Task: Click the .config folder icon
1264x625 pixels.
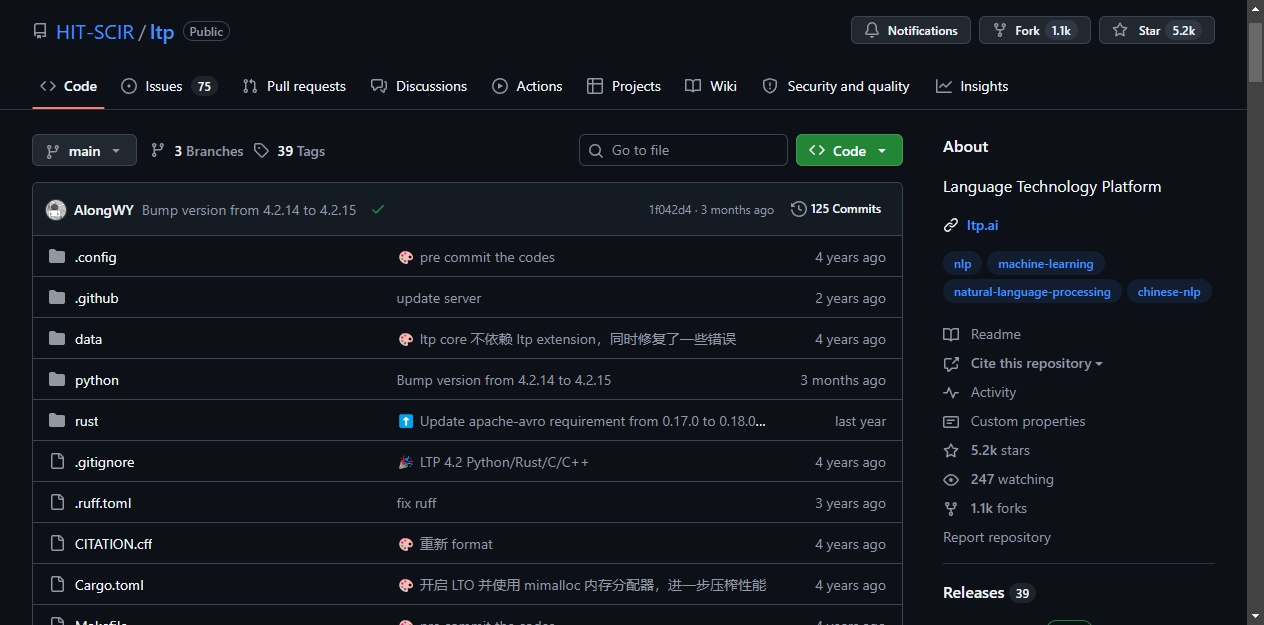Action: (x=57, y=257)
